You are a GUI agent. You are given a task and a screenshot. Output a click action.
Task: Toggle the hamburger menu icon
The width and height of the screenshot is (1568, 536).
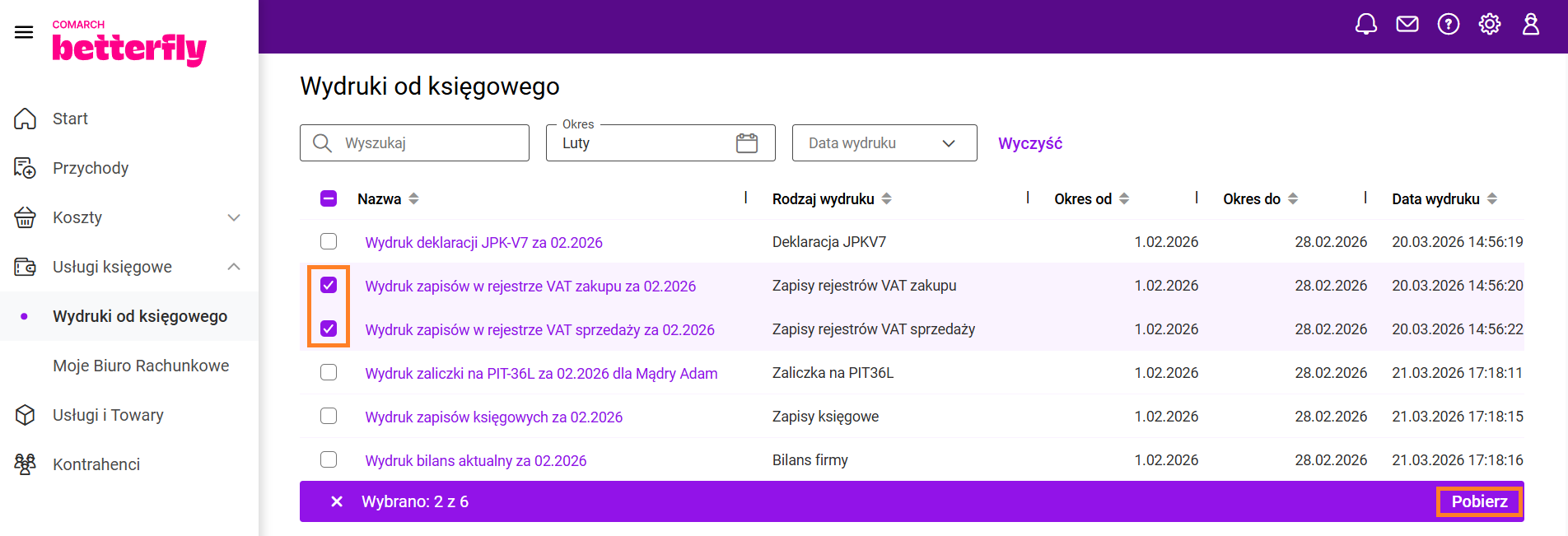coord(24,32)
